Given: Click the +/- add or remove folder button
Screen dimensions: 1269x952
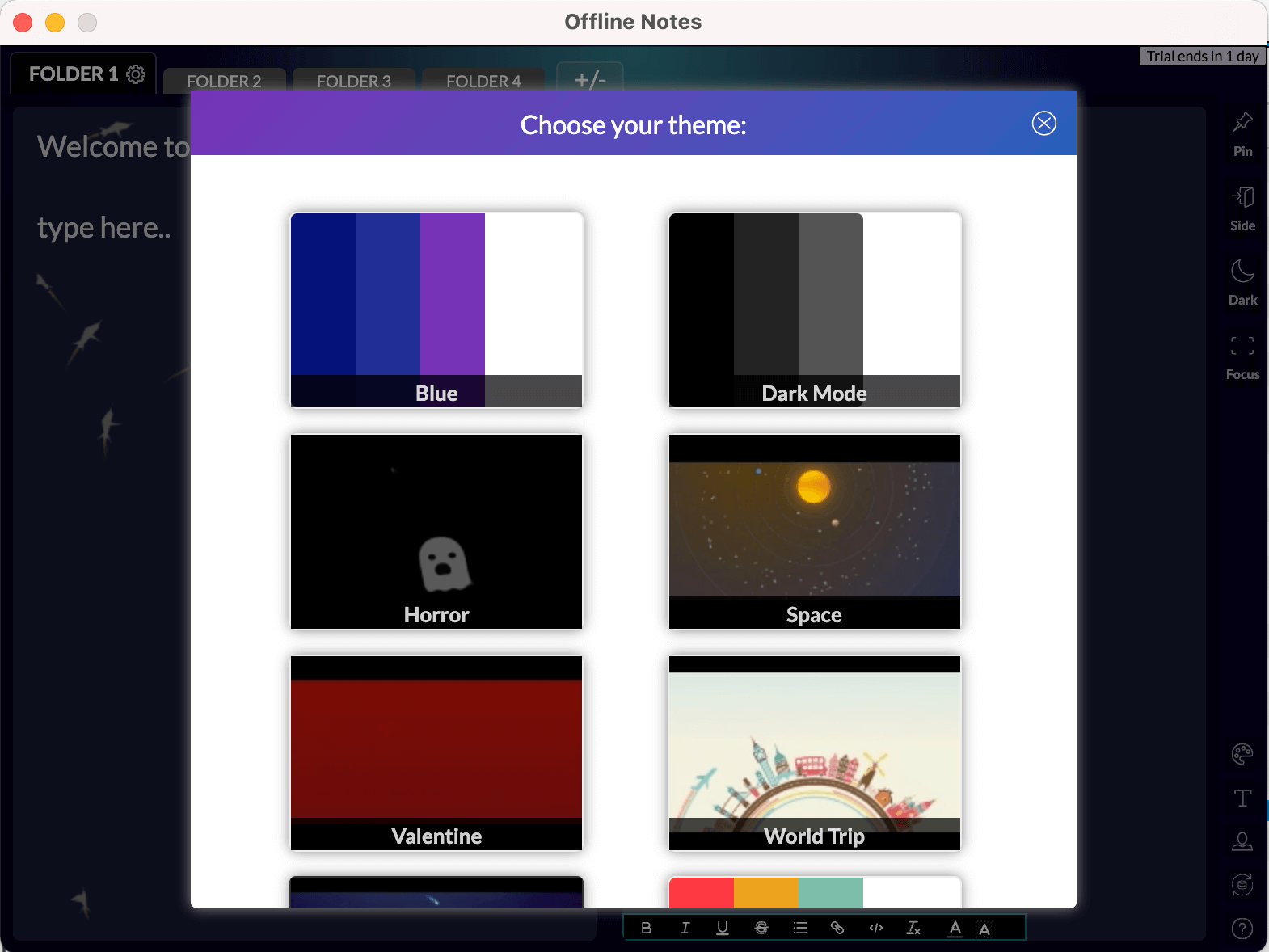Looking at the screenshot, I should (590, 79).
